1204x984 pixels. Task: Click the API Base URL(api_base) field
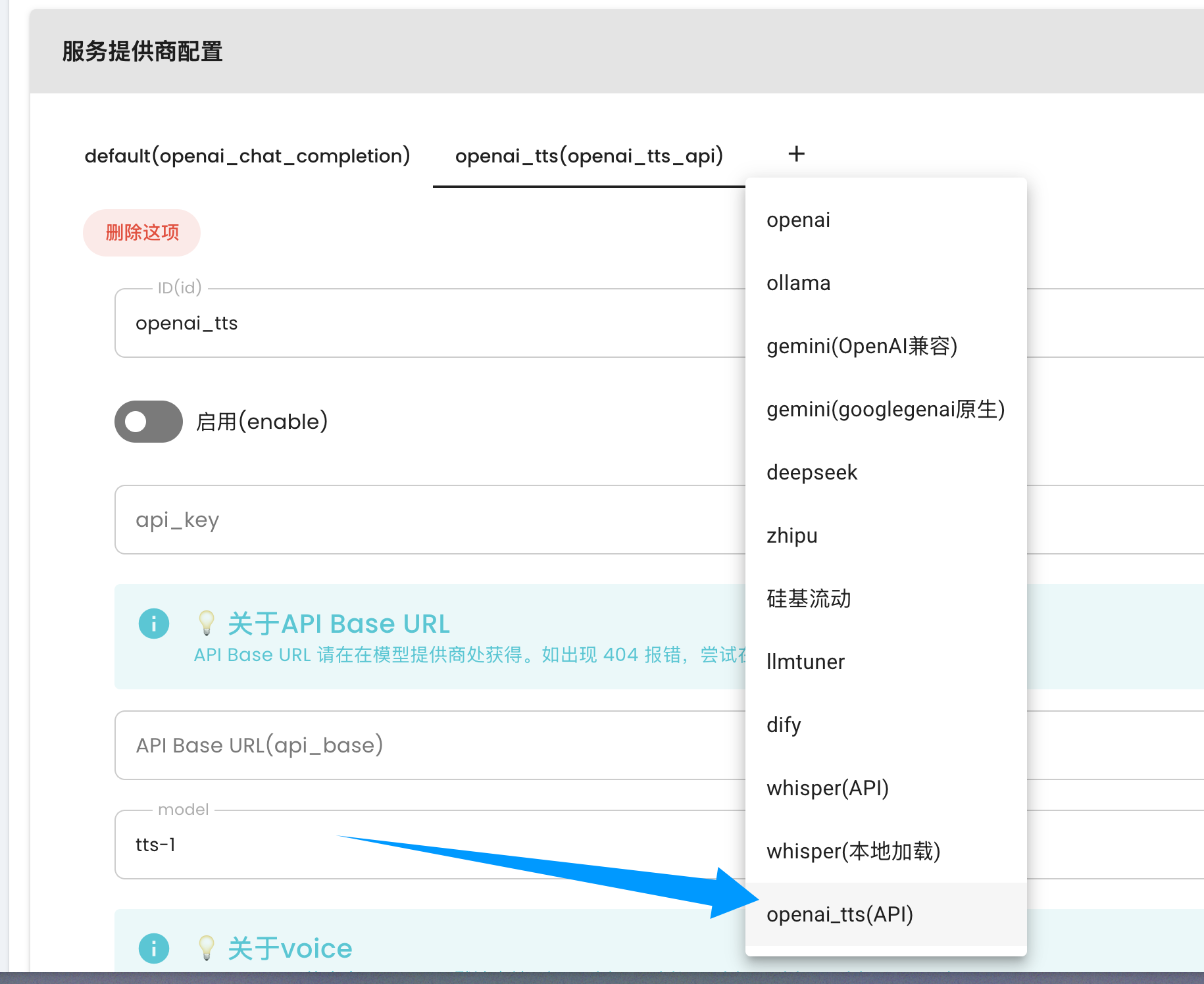click(428, 745)
